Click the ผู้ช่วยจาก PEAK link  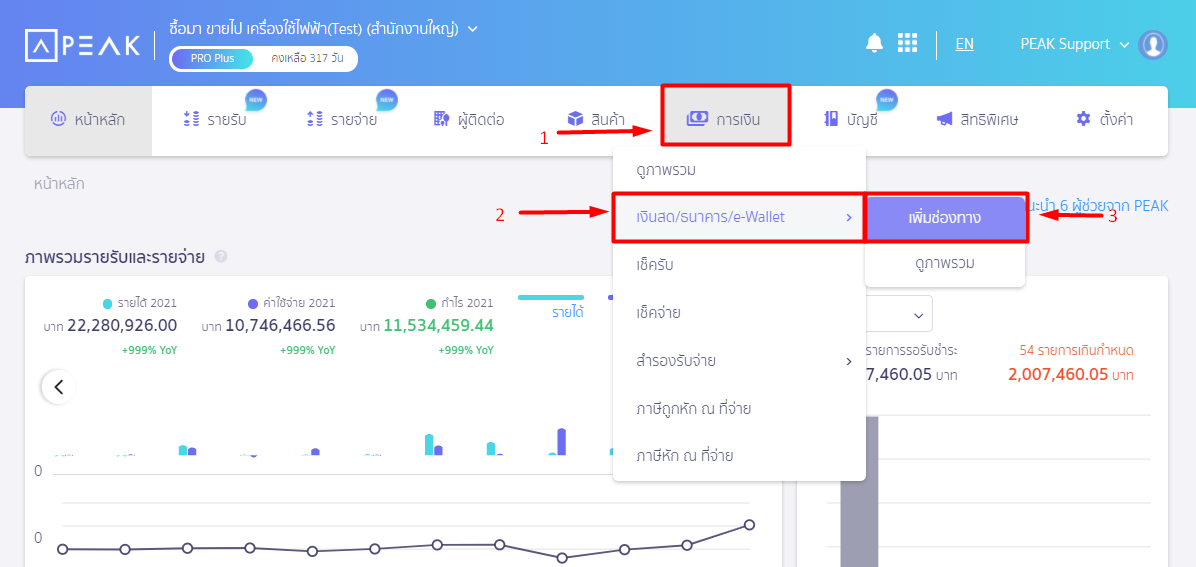click(1098, 205)
